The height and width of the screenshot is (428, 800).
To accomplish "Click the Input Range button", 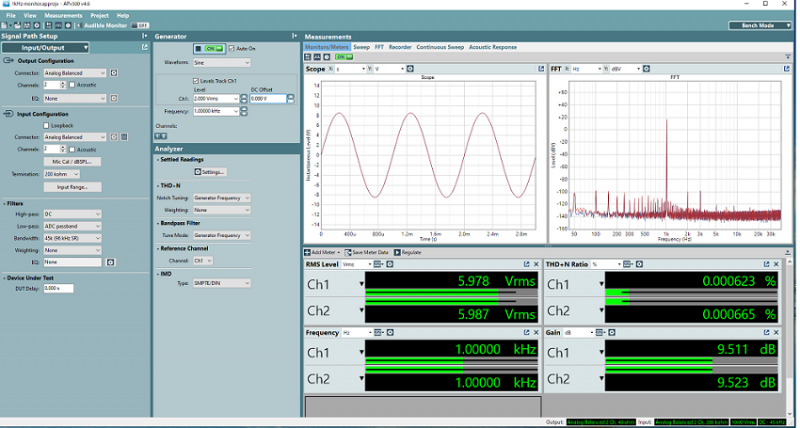I will point(72,187).
